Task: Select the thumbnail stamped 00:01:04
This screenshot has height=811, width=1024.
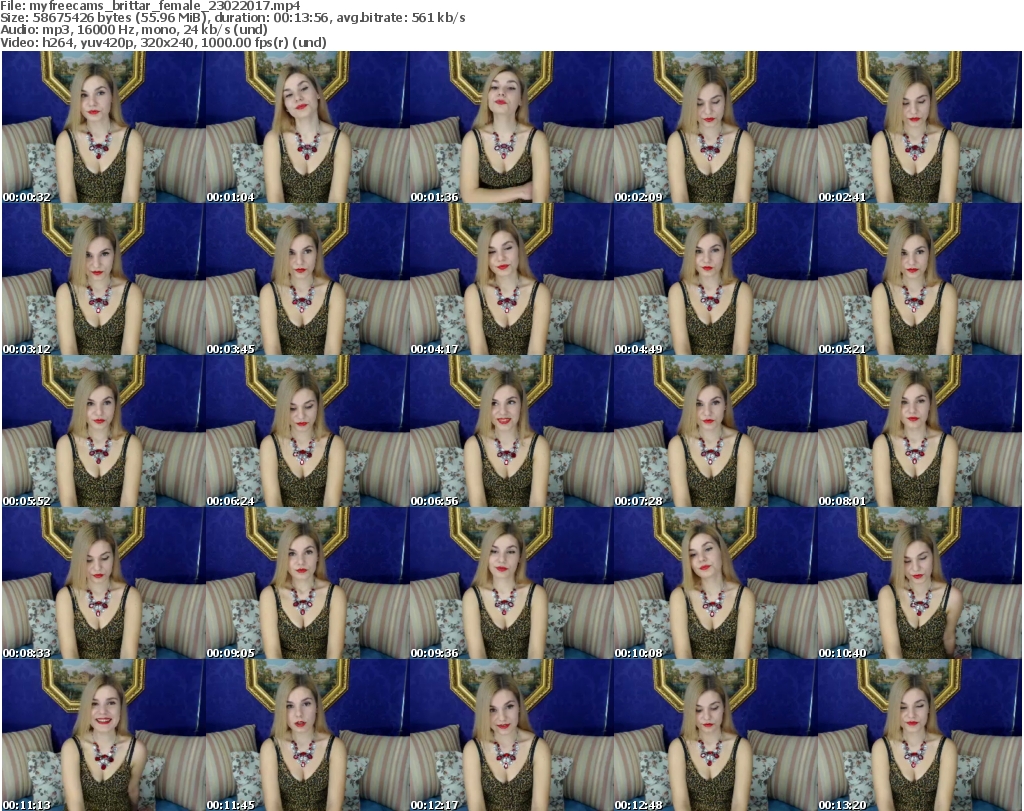Action: point(308,127)
